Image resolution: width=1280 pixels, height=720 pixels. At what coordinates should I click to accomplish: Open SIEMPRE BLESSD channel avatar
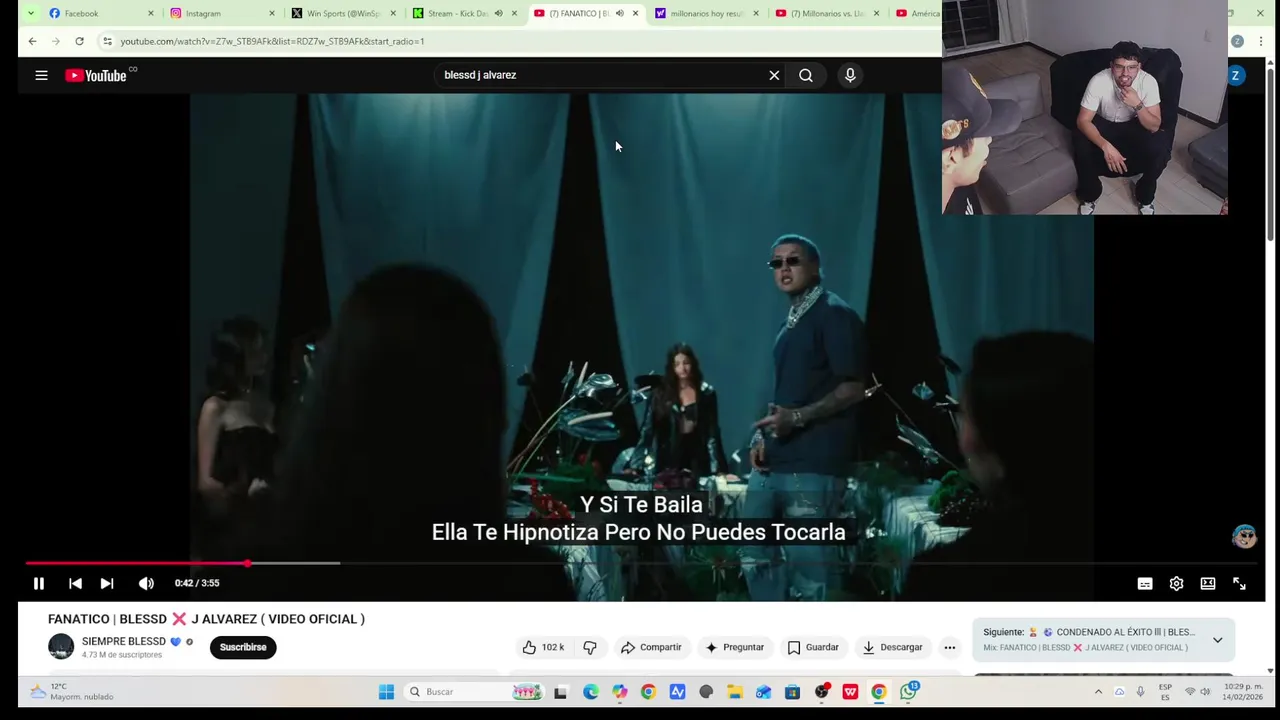[61, 647]
